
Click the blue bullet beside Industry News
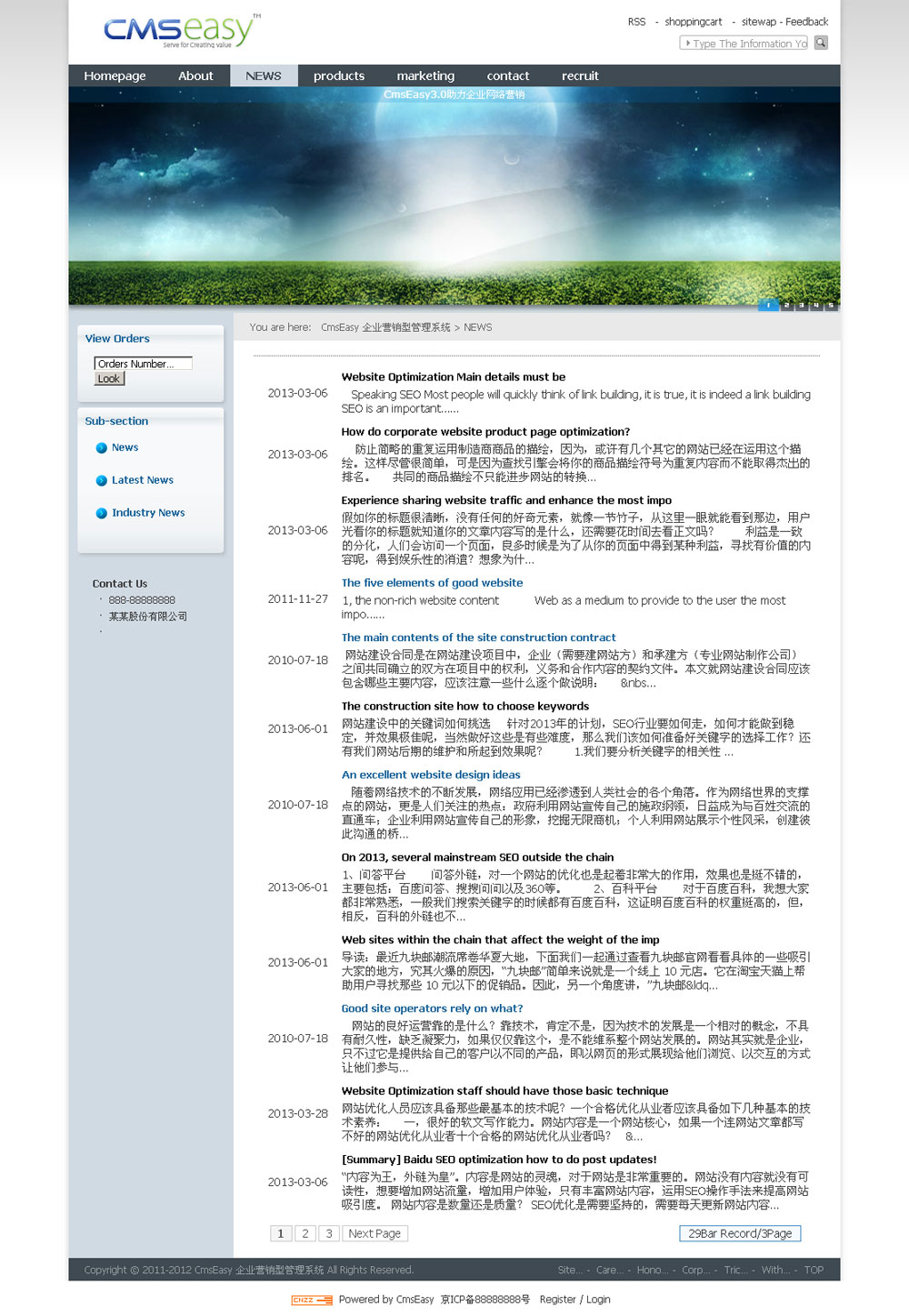click(102, 513)
